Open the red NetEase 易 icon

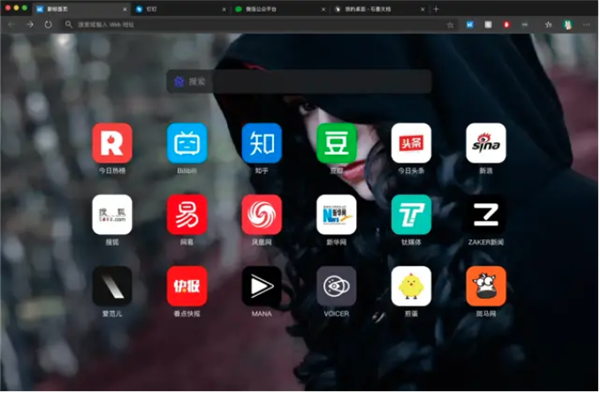click(187, 215)
